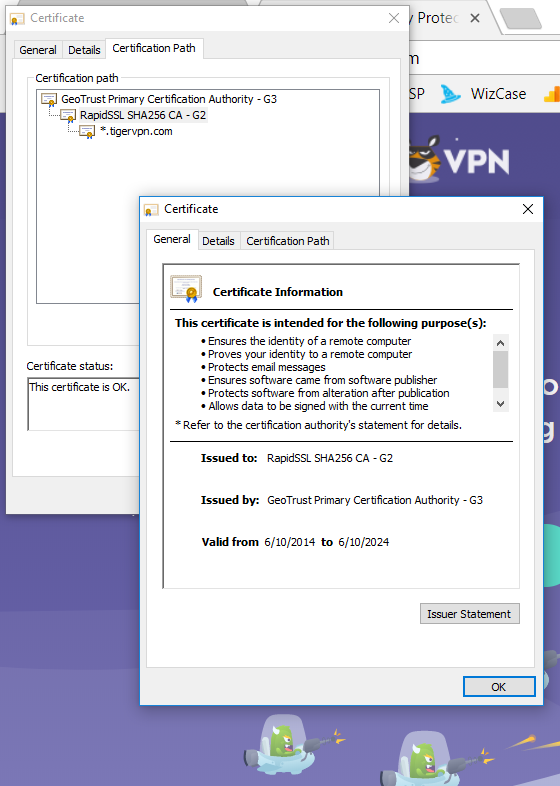The width and height of the screenshot is (560, 786).
Task: Open new tab button in browser
Action: pos(521,19)
